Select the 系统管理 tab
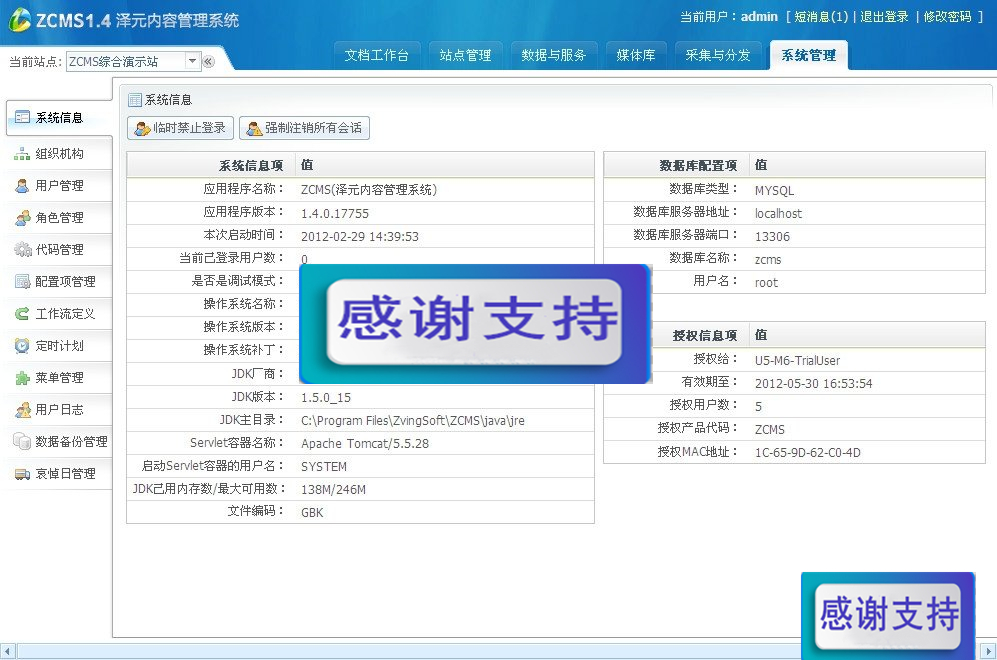Viewport: 997px width, 660px height. (x=809, y=55)
